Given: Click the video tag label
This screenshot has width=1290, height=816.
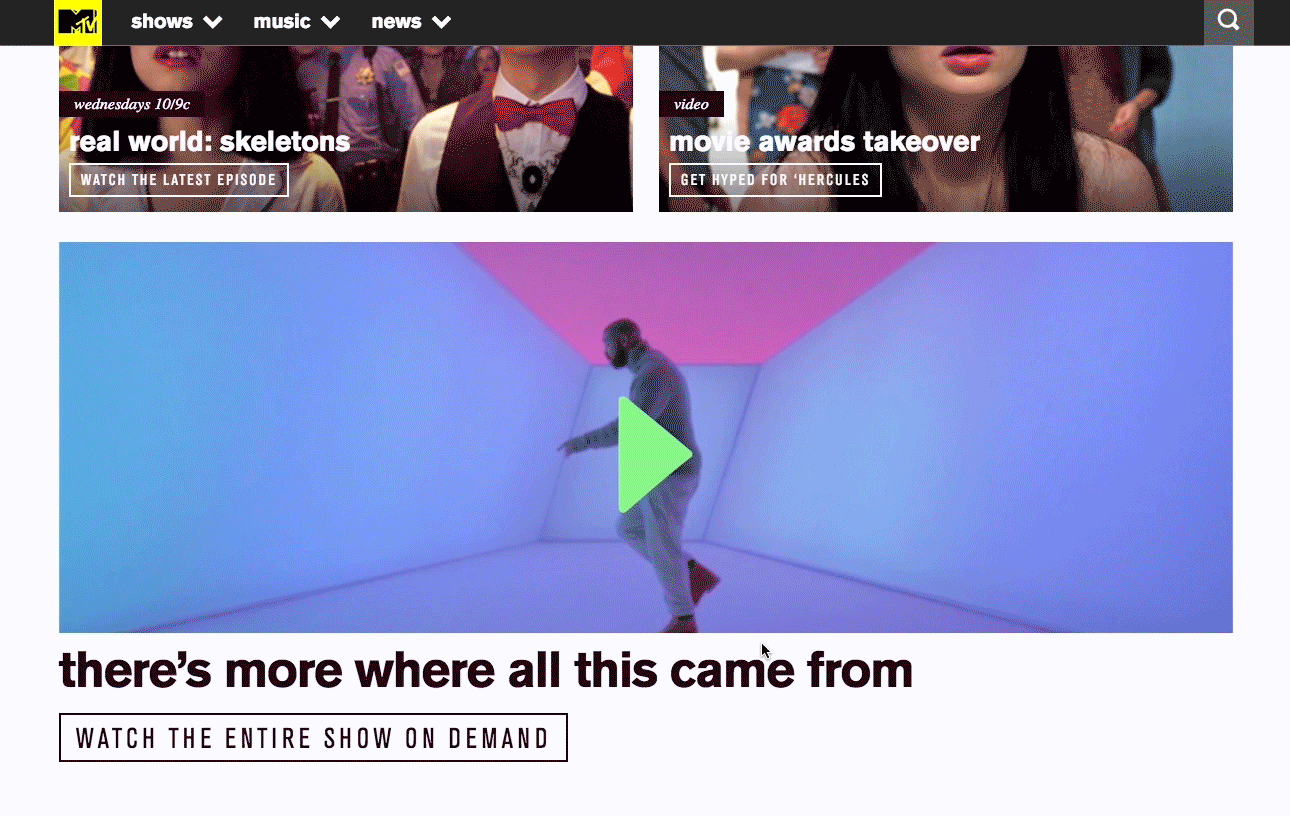Looking at the screenshot, I should click(x=691, y=104).
